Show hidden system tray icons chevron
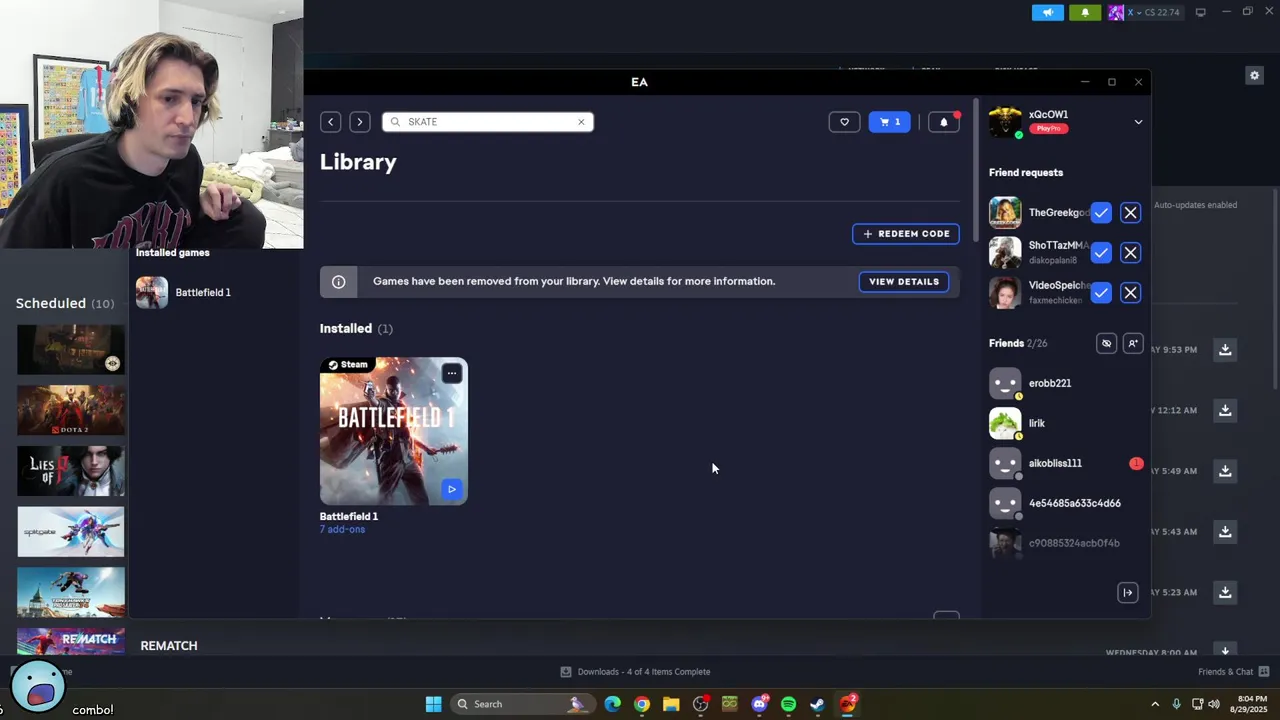This screenshot has width=1280, height=720. pos(1154,704)
